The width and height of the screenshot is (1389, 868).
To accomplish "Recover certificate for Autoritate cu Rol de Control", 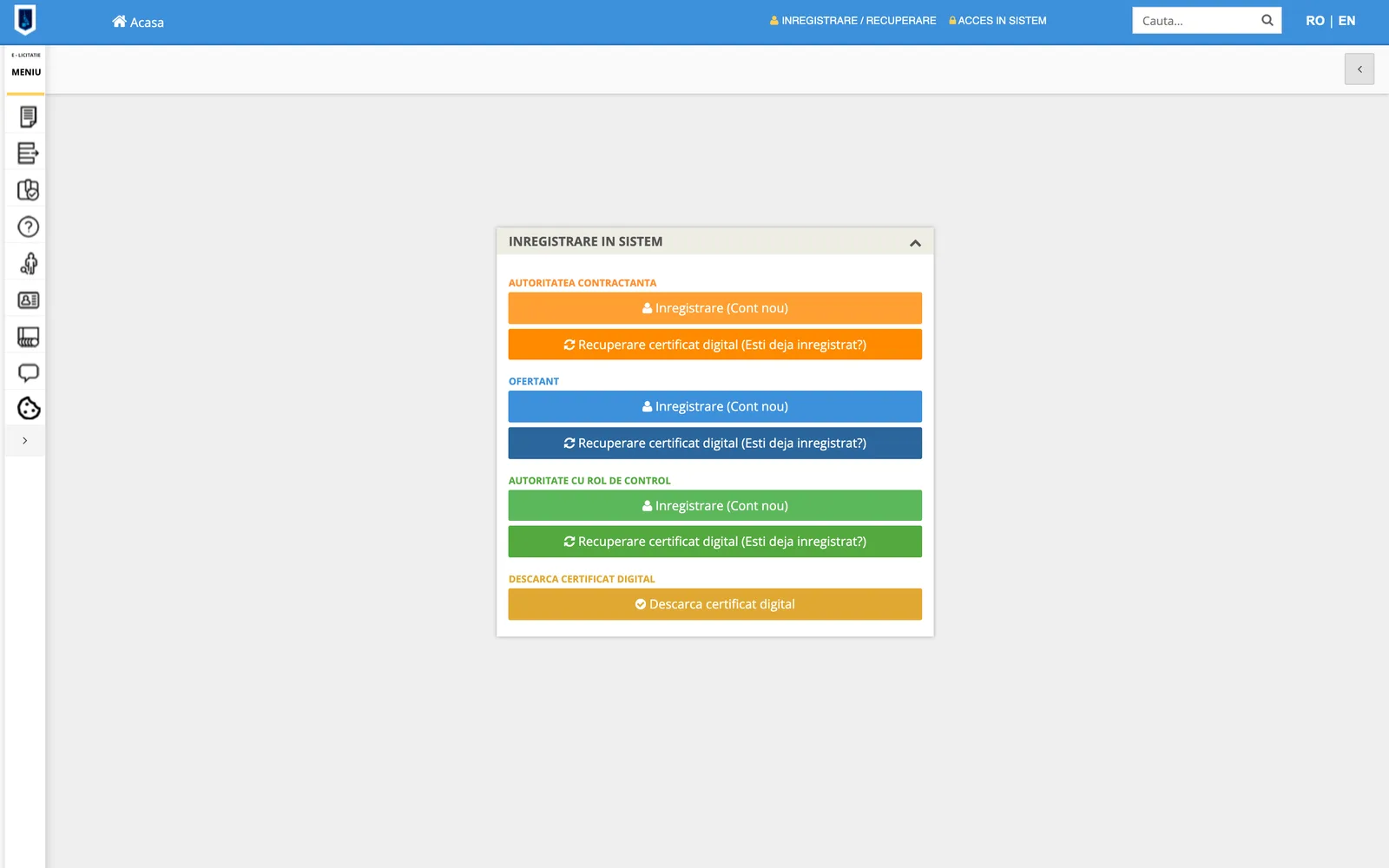I will coord(714,542).
